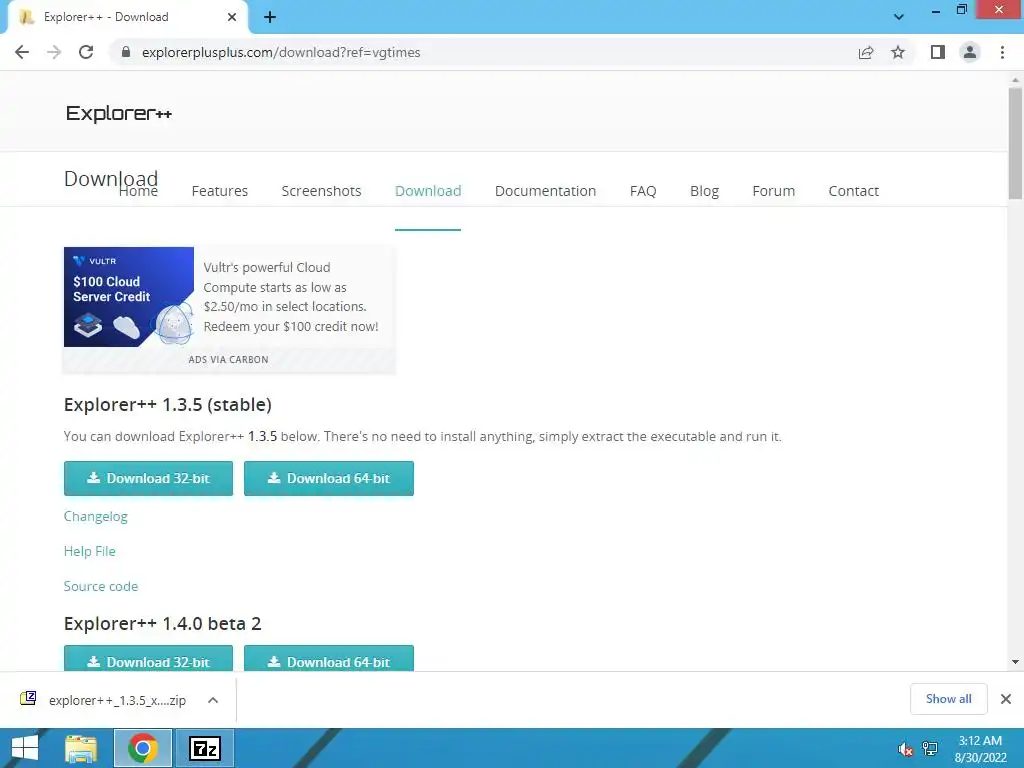Click the browser forward arrow
1024x768 pixels.
(54, 52)
